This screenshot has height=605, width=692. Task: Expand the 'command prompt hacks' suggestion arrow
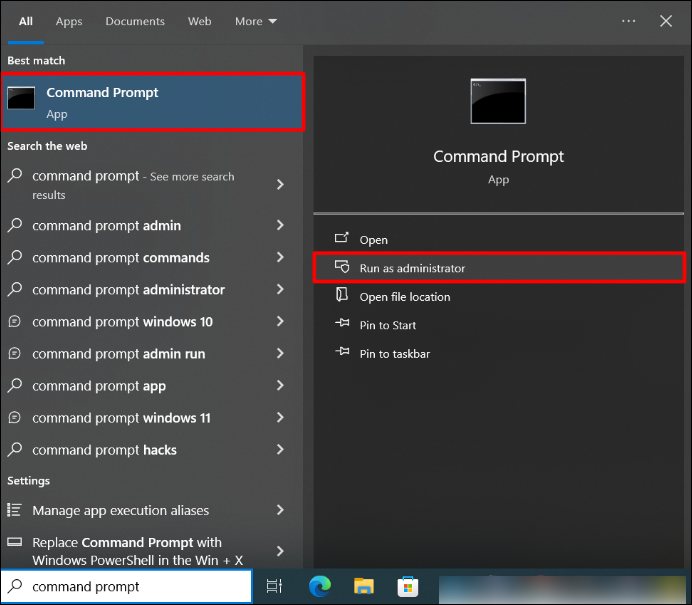pos(280,450)
